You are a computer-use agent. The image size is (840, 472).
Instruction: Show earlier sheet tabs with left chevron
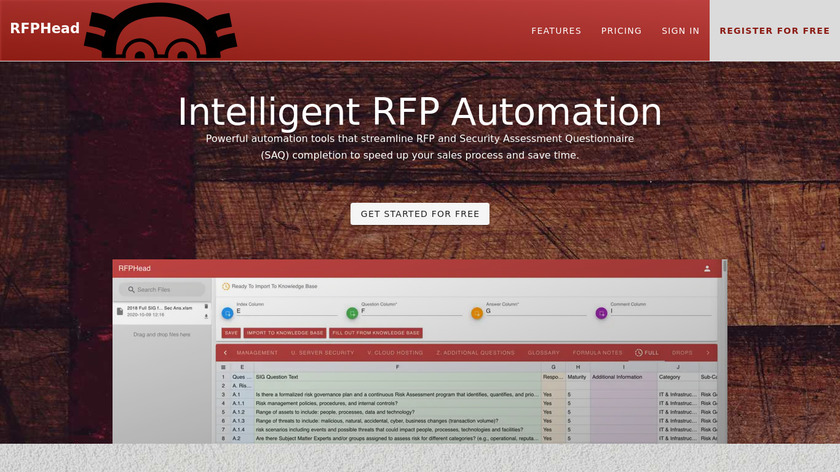pyautogui.click(x=225, y=353)
